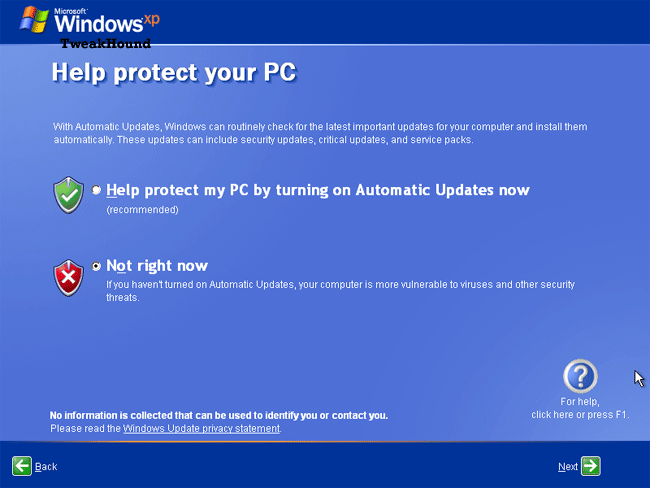Select the Not right now radio button
The image size is (650, 488).
click(x=96, y=266)
